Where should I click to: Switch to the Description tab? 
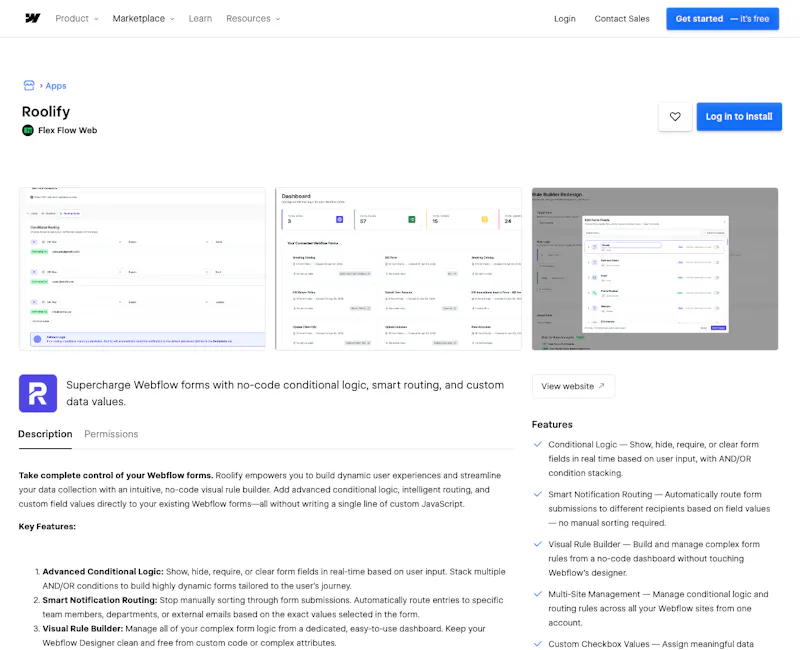pos(45,434)
